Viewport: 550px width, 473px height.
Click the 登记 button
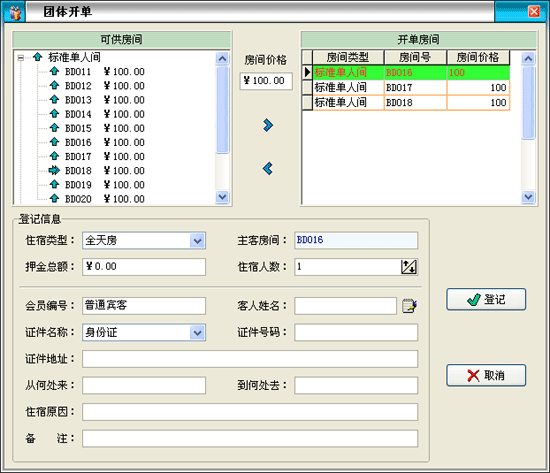coord(486,299)
